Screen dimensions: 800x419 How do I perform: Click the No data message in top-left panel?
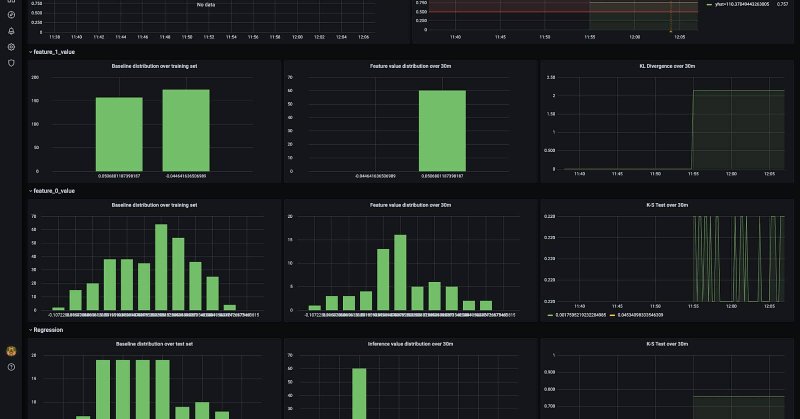206,5
